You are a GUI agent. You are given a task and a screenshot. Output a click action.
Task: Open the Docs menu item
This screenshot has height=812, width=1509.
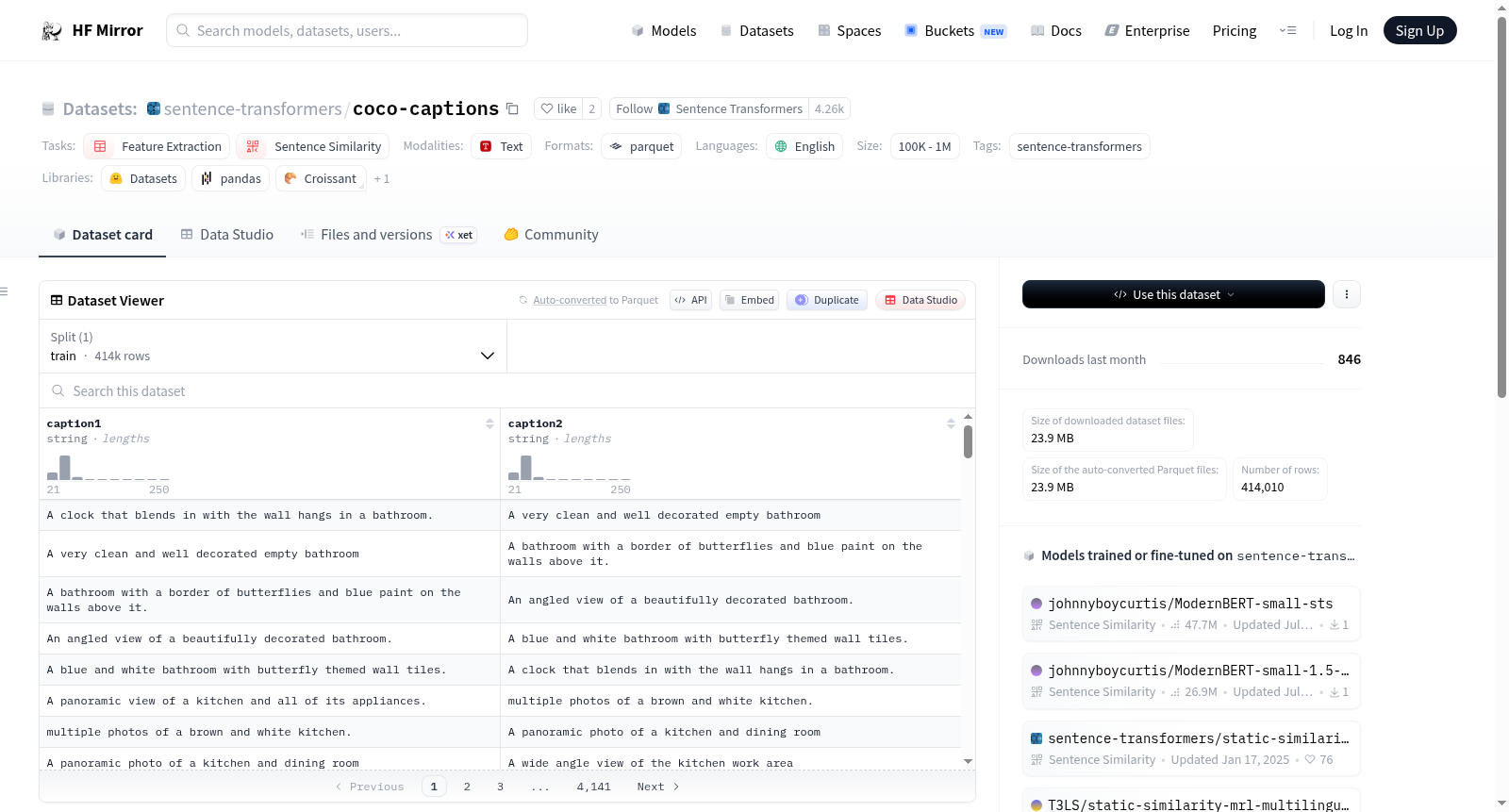[x=1056, y=31]
